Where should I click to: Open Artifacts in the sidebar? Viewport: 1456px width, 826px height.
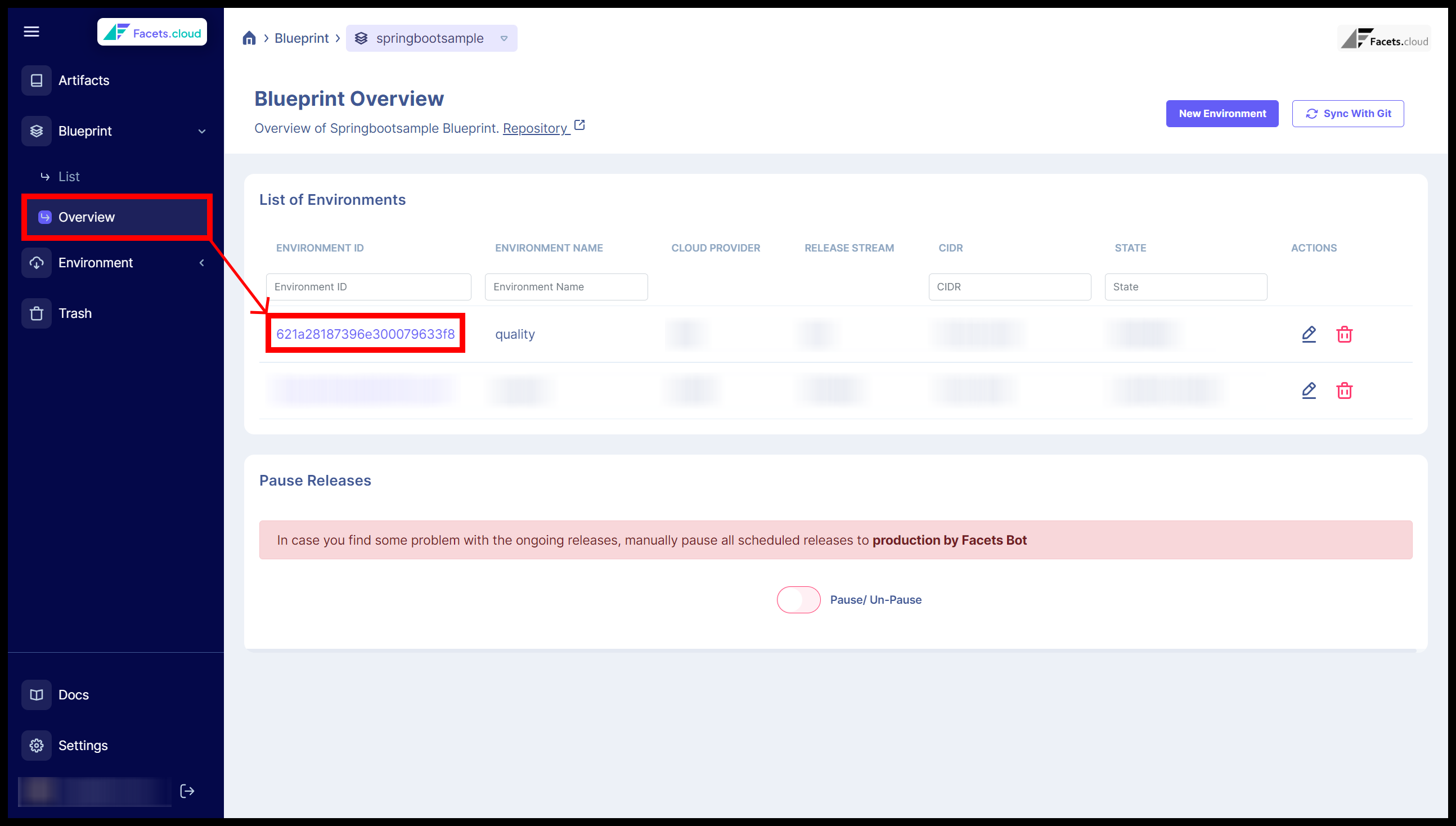pyautogui.click(x=83, y=80)
